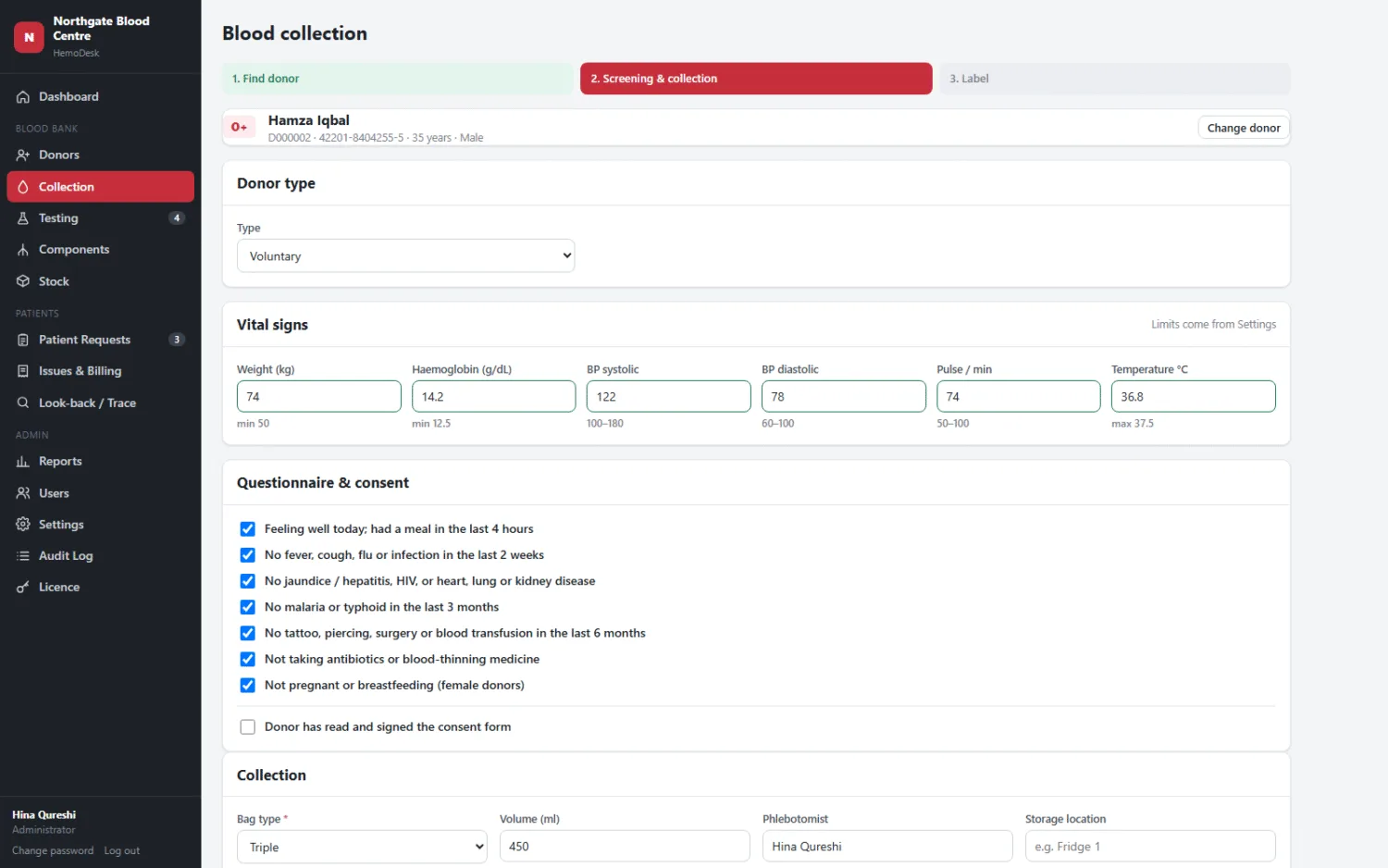Toggle 'No jaundice / hepatitis' checkbox

click(x=248, y=581)
